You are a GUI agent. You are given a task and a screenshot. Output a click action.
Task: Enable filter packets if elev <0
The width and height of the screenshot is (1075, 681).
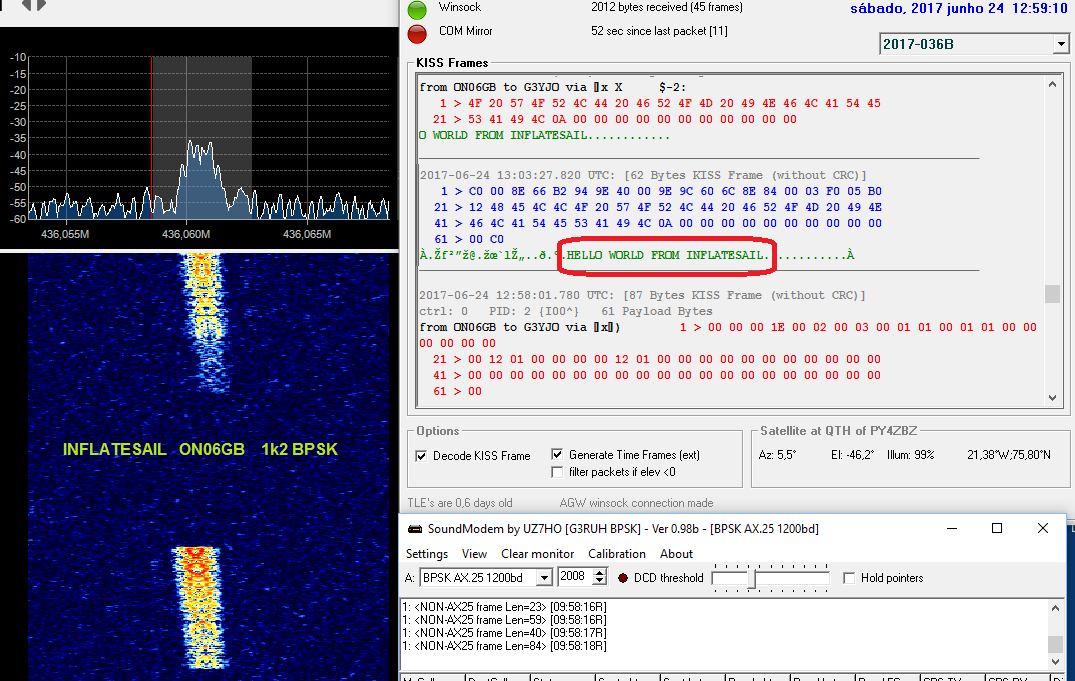point(557,472)
